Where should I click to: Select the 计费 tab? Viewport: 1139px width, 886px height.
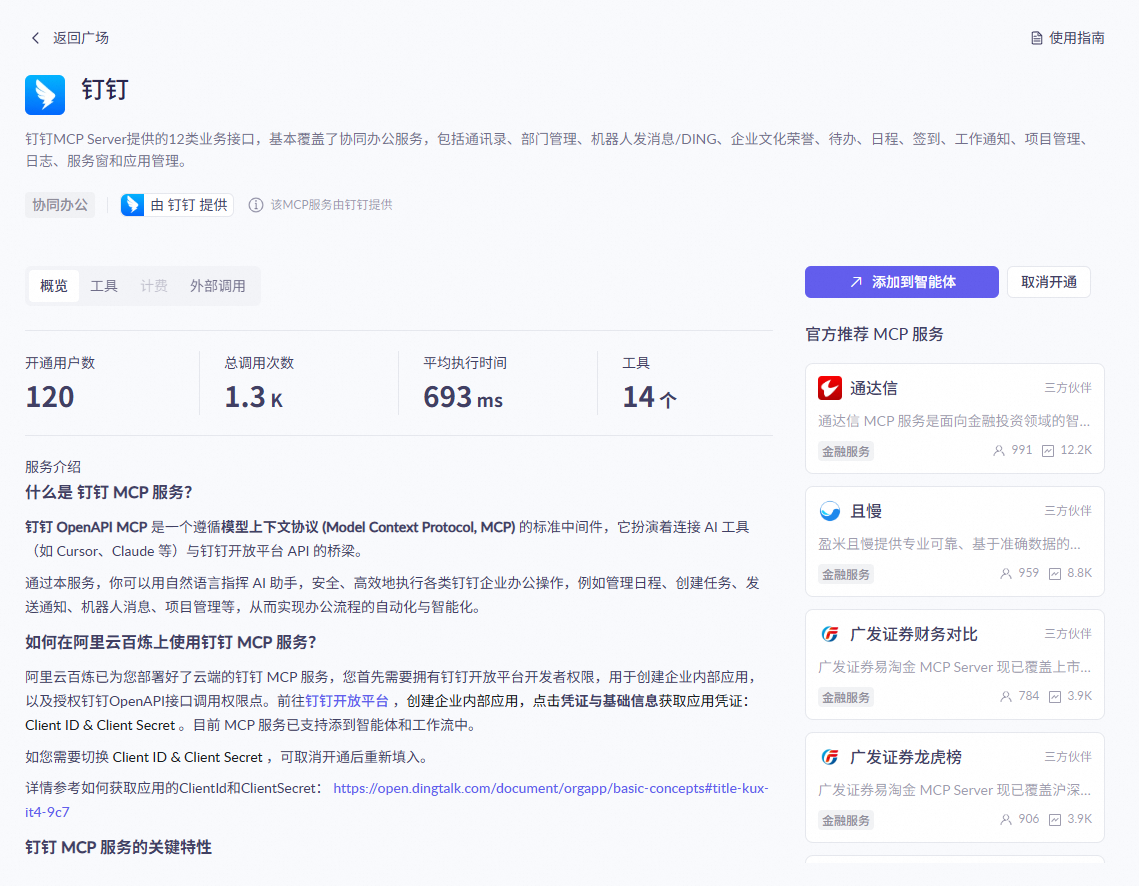154,286
